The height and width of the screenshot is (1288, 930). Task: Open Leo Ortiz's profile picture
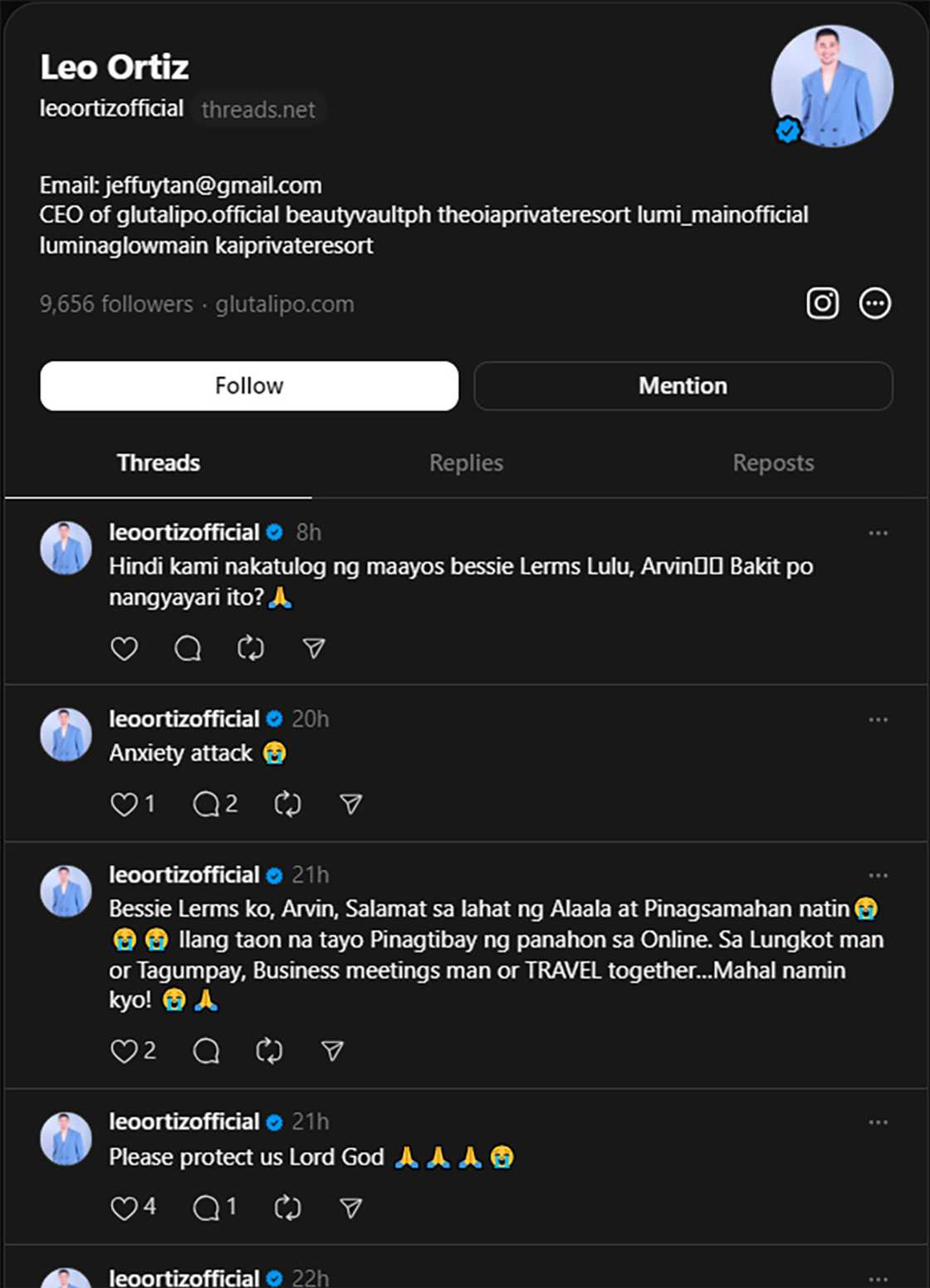pyautogui.click(x=832, y=86)
